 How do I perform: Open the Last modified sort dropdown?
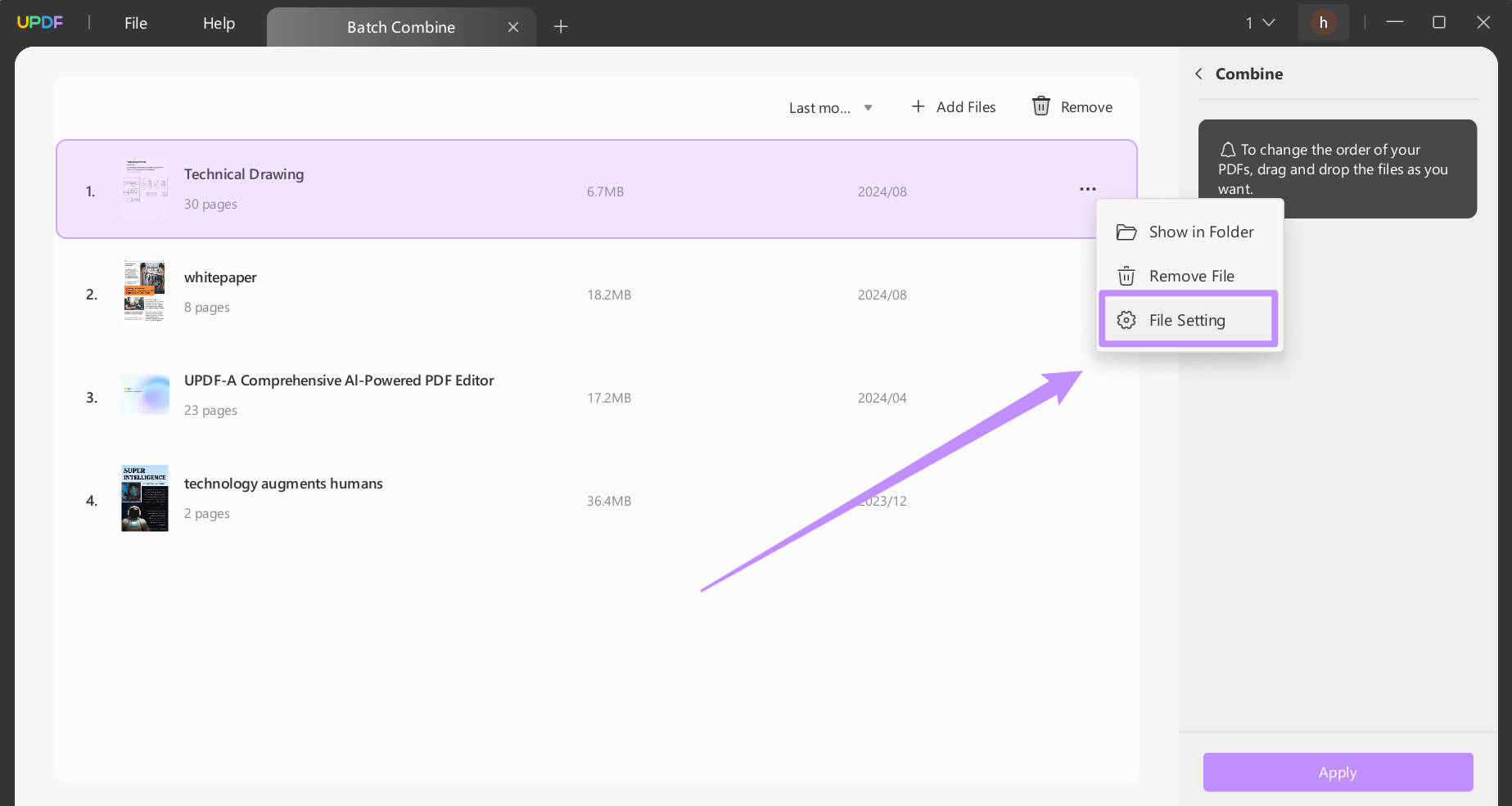pos(831,108)
